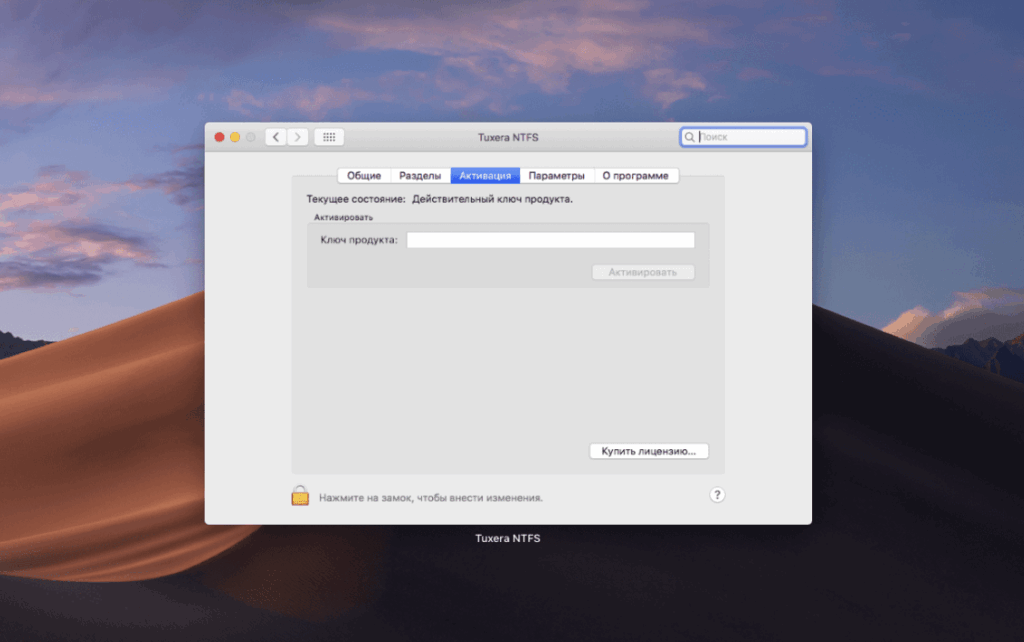This screenshot has width=1024, height=642.
Task: Click the Купить лицензию… button
Action: point(648,451)
